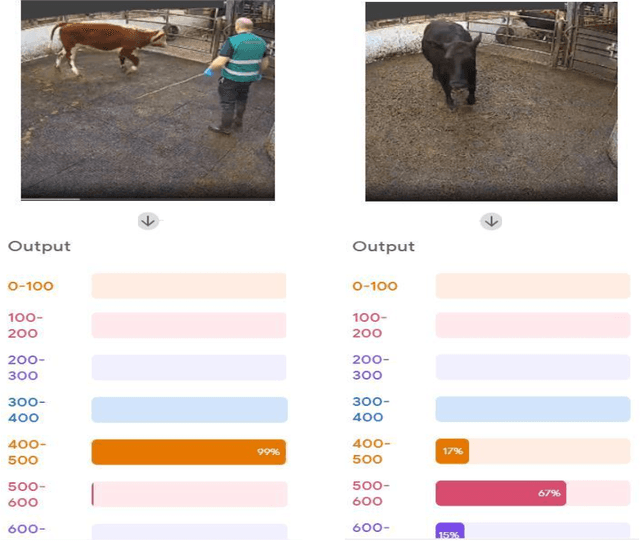Select the 0-100 bar in black cow output

point(532,286)
